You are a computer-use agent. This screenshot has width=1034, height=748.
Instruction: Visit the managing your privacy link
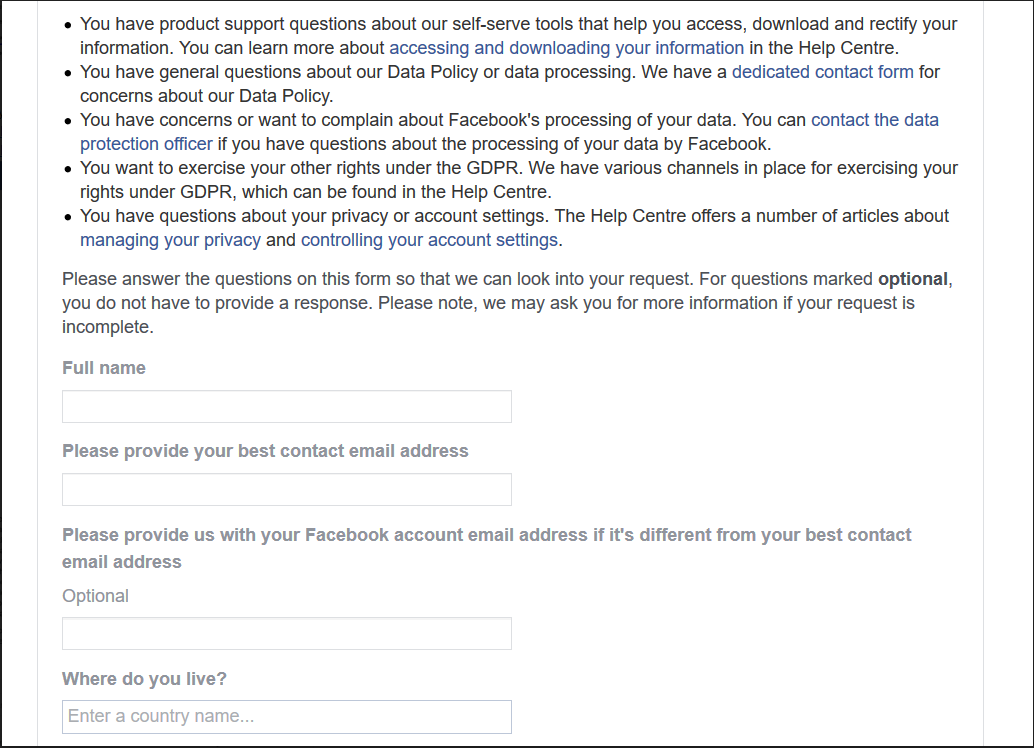pos(170,240)
